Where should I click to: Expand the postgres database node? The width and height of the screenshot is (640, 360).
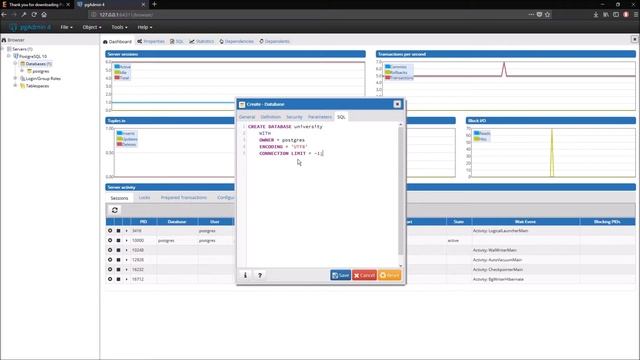[22, 71]
